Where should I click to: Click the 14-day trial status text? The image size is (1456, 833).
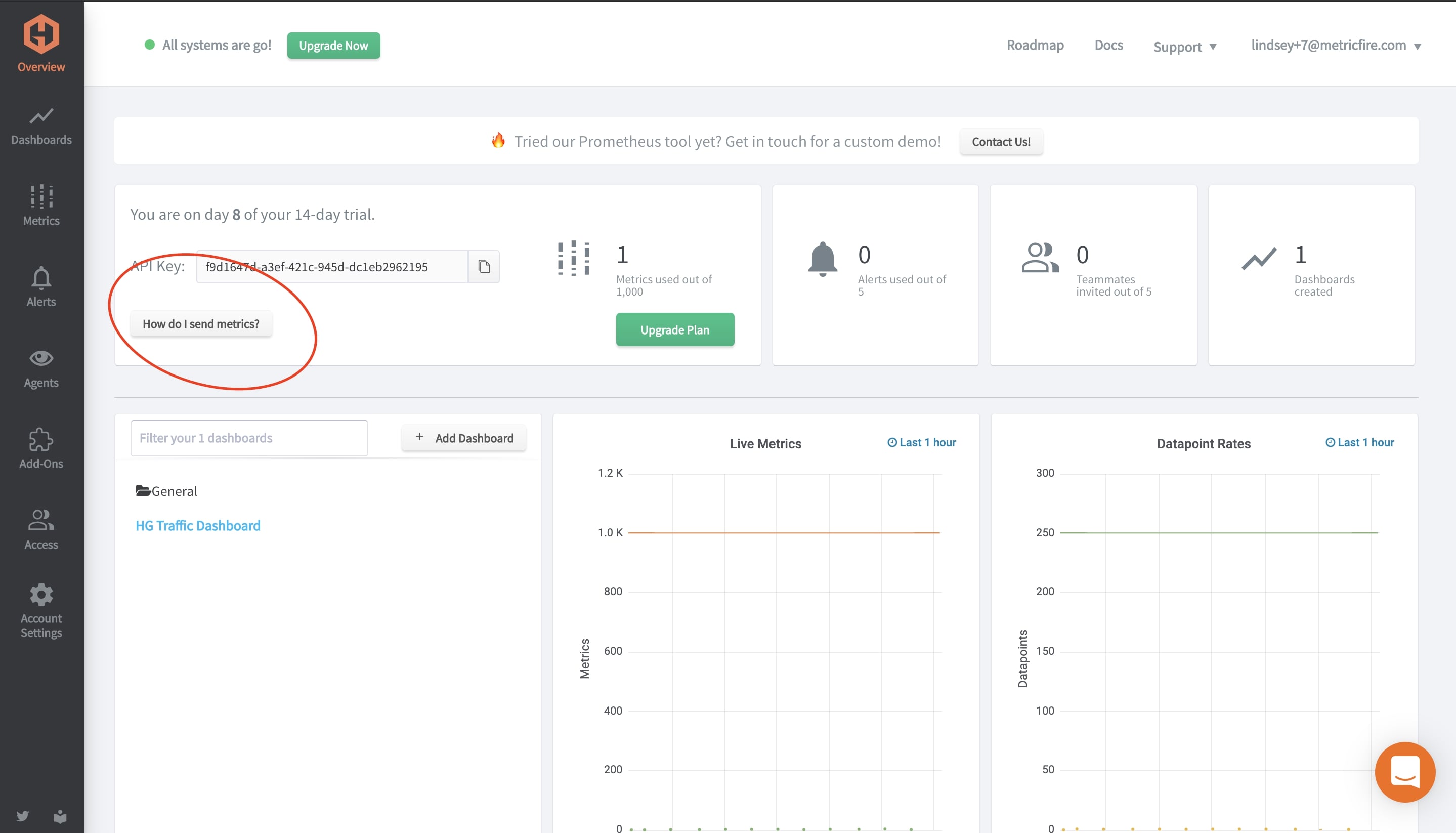(x=252, y=214)
